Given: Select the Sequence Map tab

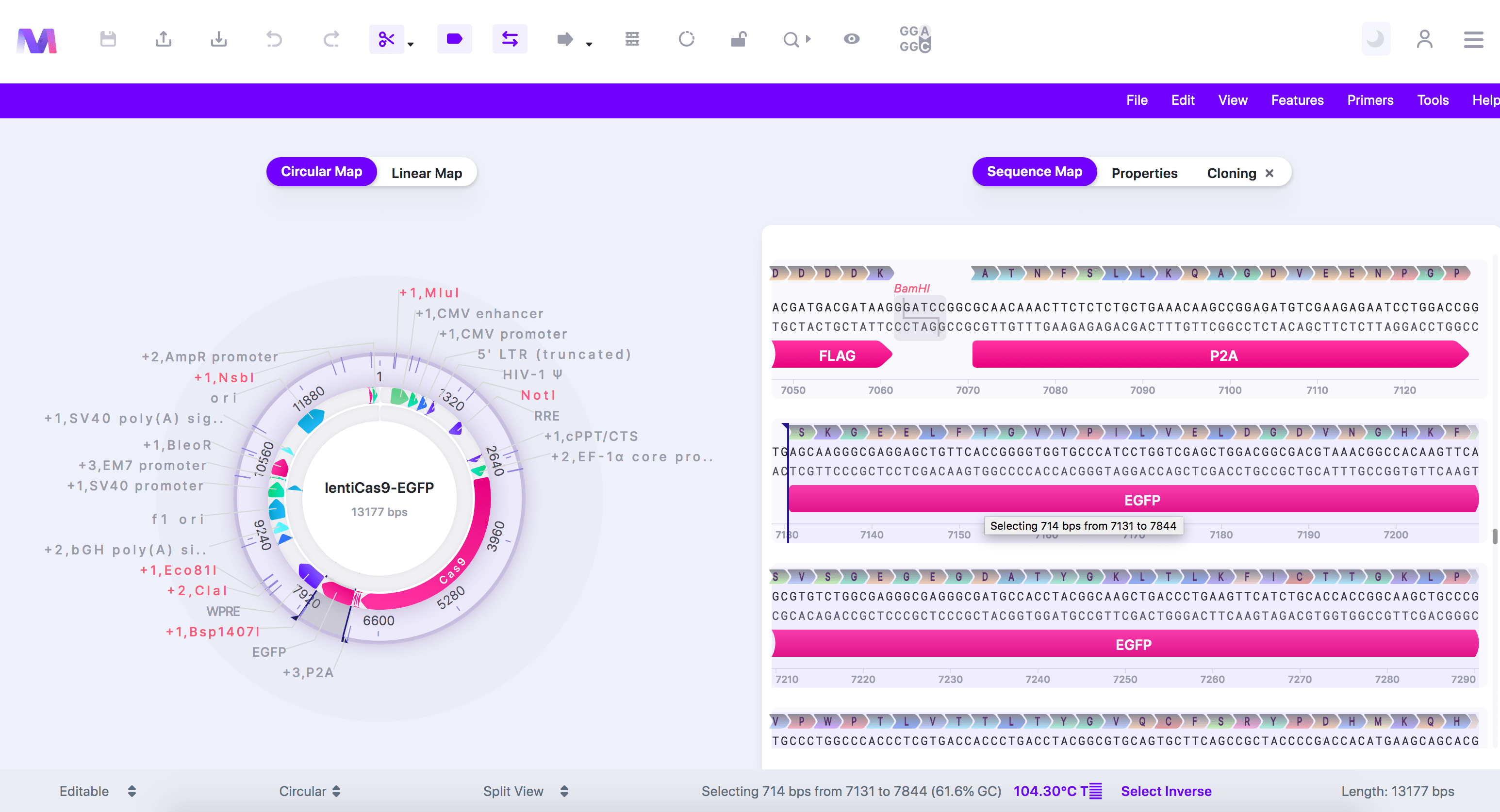Looking at the screenshot, I should [1034, 172].
